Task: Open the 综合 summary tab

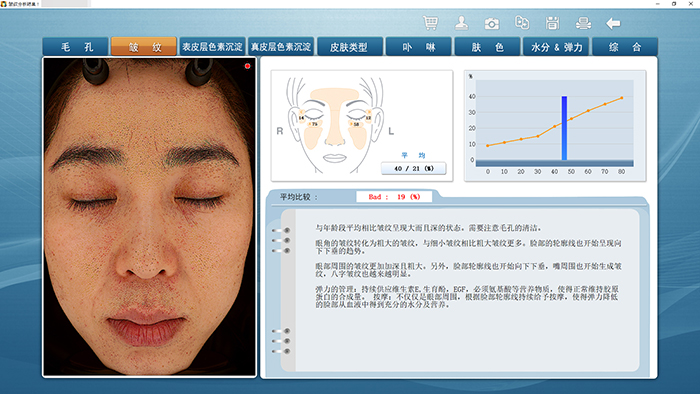Action: pyautogui.click(x=625, y=47)
